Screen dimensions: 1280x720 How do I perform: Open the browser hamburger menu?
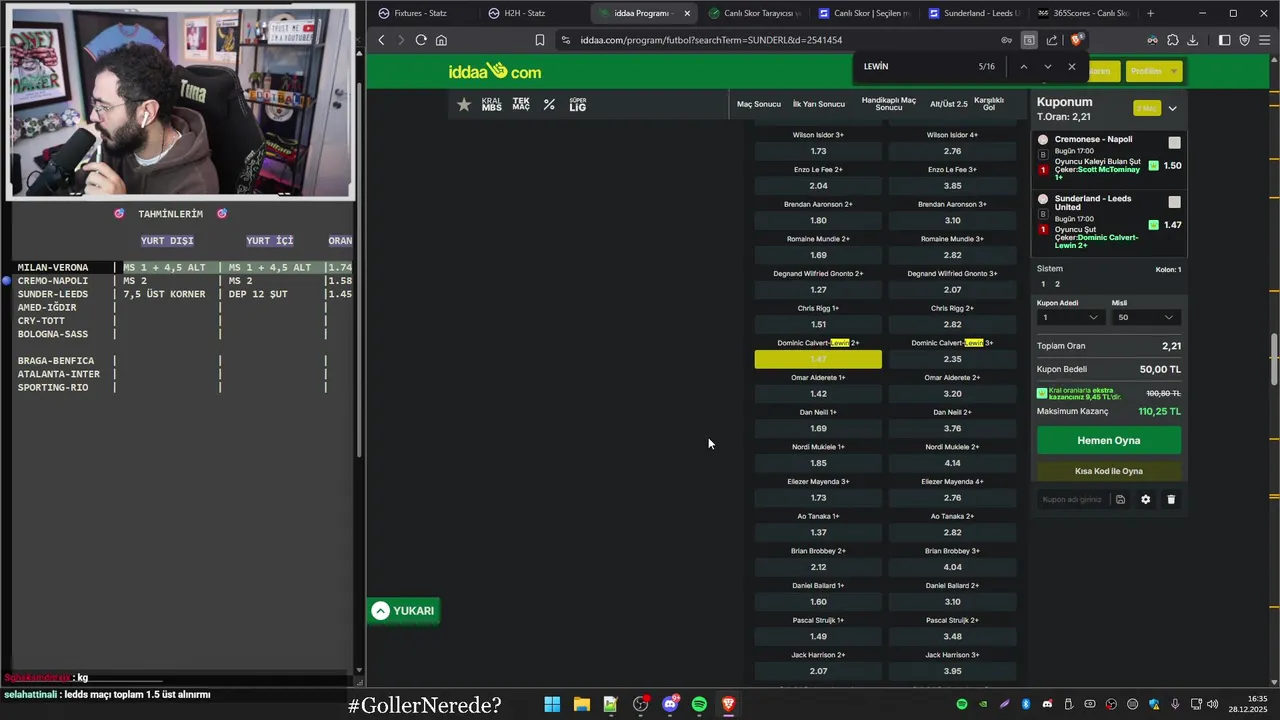[1265, 40]
